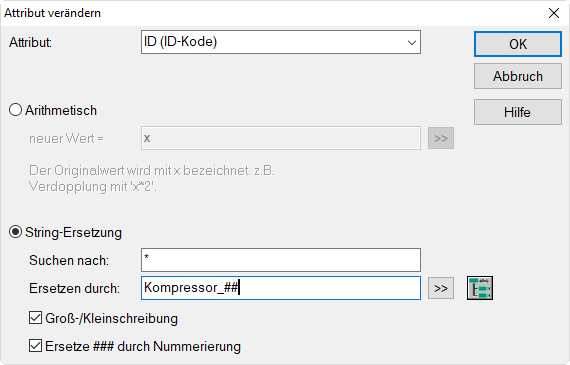570x365 pixels.
Task: Confirm with the OK button
Action: pyautogui.click(x=518, y=44)
